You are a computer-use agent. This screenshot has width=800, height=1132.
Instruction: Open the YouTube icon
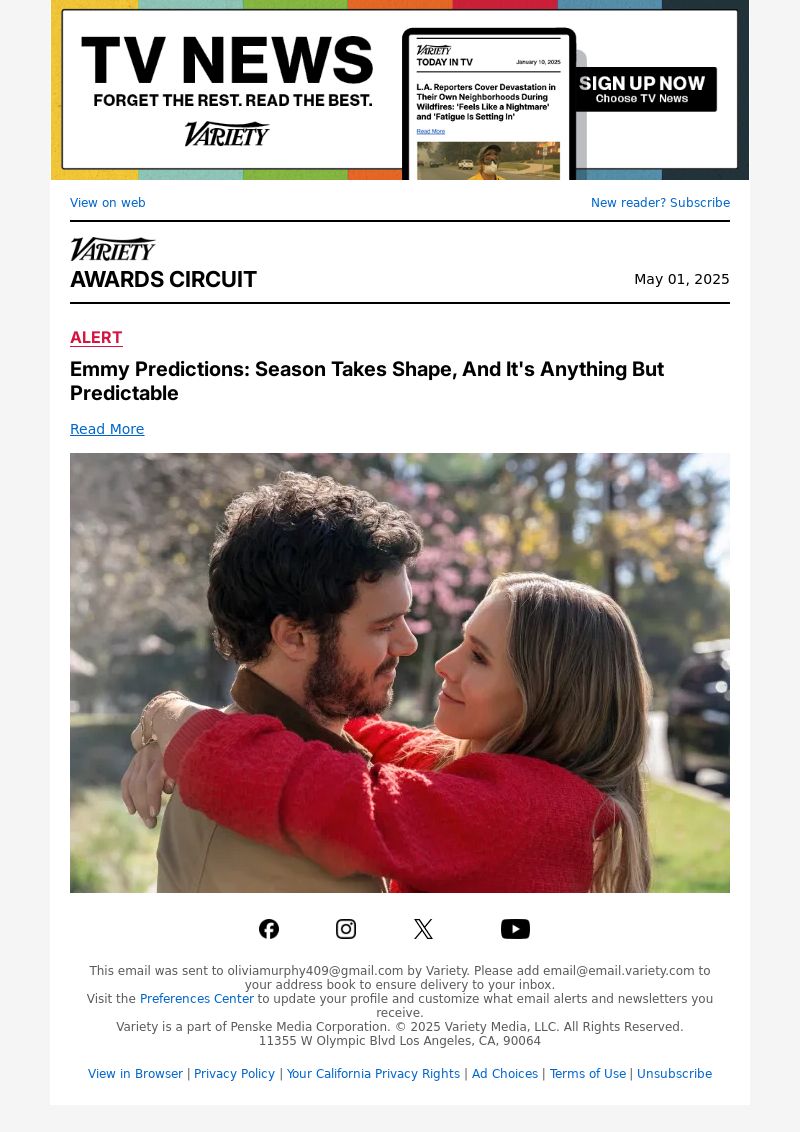click(x=516, y=928)
